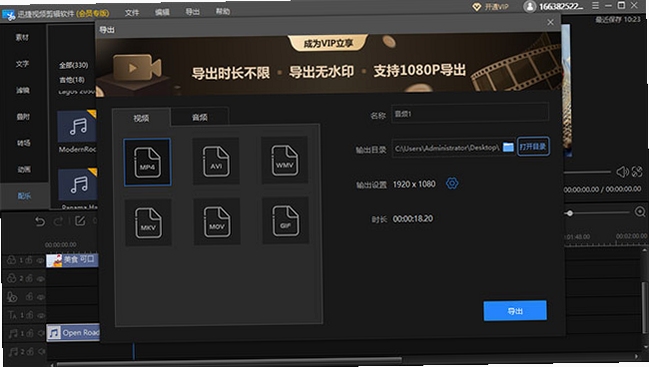
Task: Choose the GIF format icon
Action: 285,221
